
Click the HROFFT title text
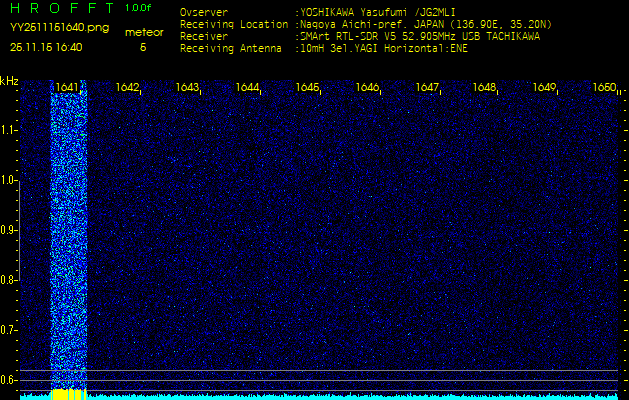coord(60,8)
